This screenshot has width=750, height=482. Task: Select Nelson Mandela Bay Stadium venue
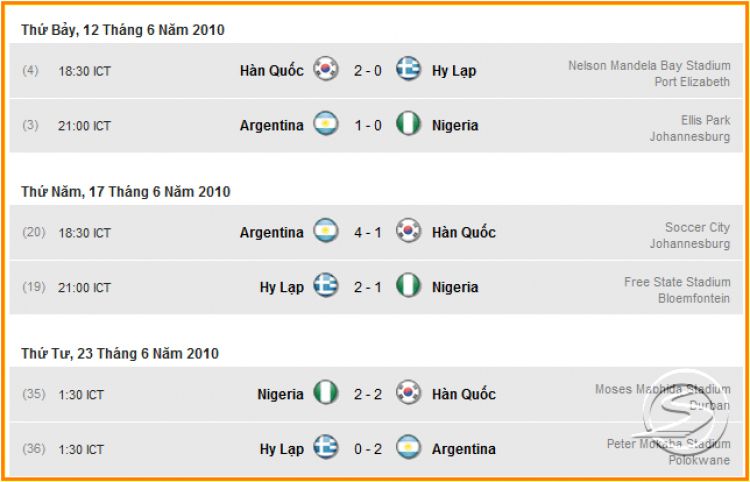click(649, 74)
